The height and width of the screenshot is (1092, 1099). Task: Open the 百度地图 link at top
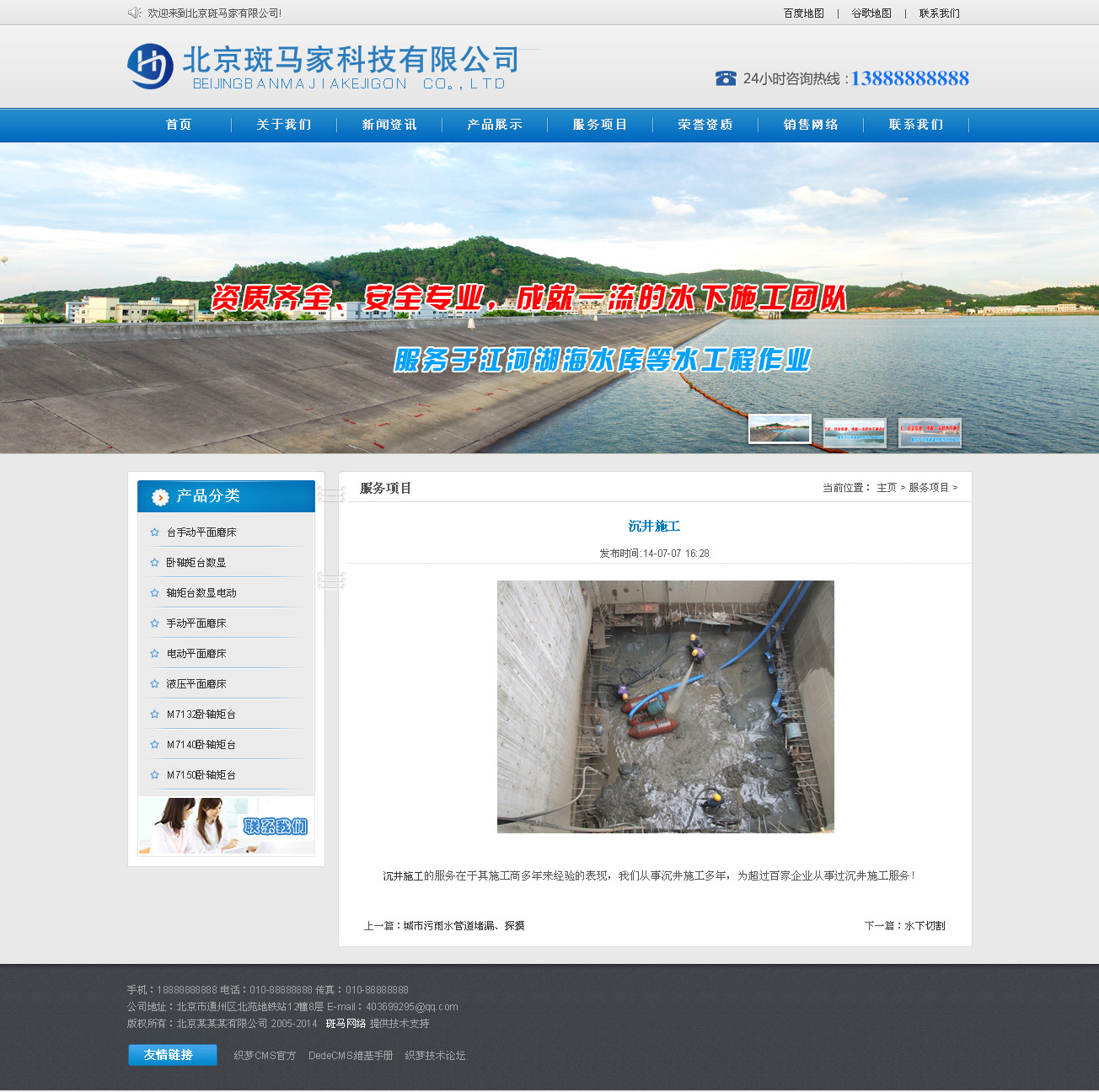point(803,13)
